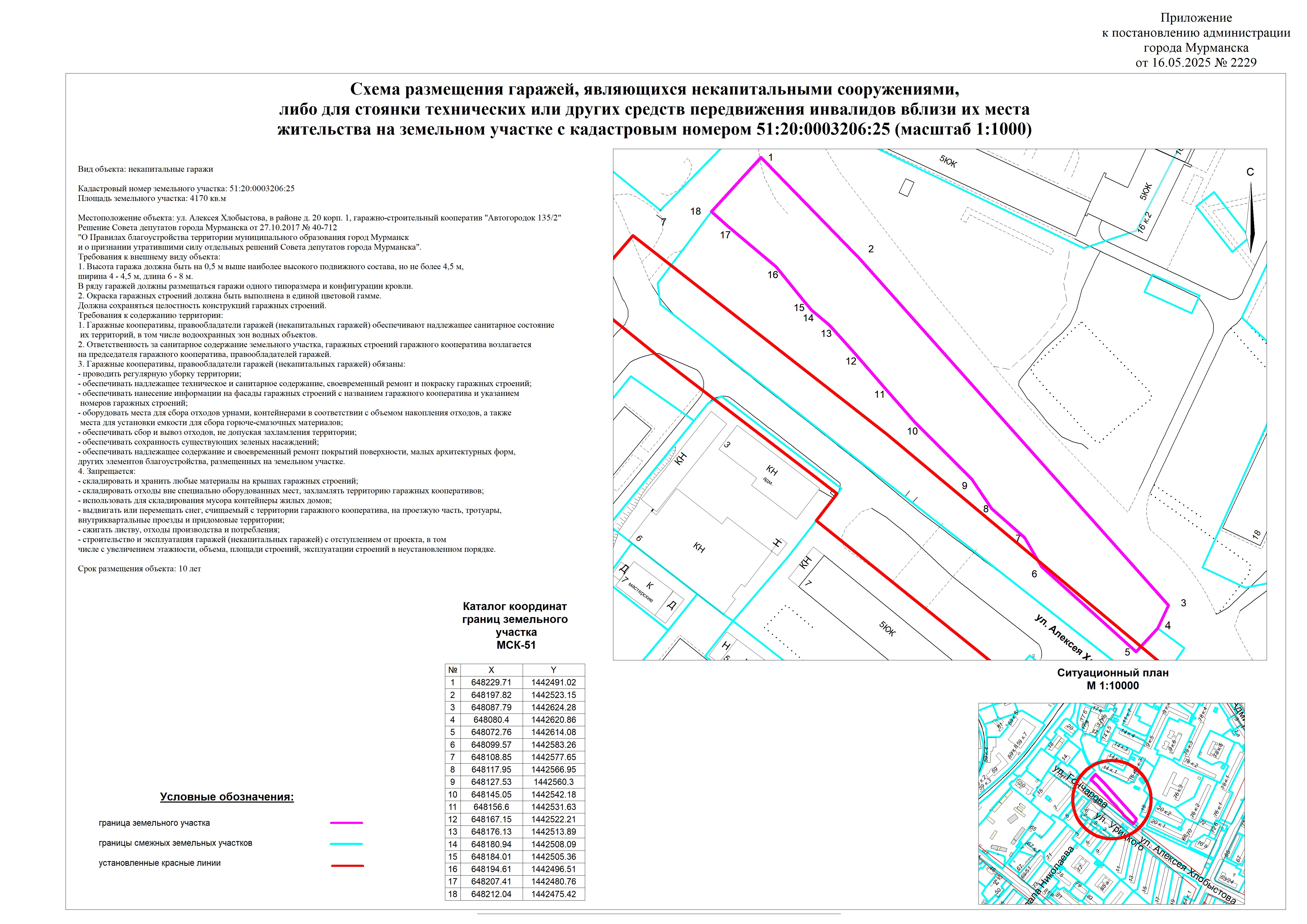1307x924 pixels.
Task: Click the red lines legend swatch
Action: point(347,866)
